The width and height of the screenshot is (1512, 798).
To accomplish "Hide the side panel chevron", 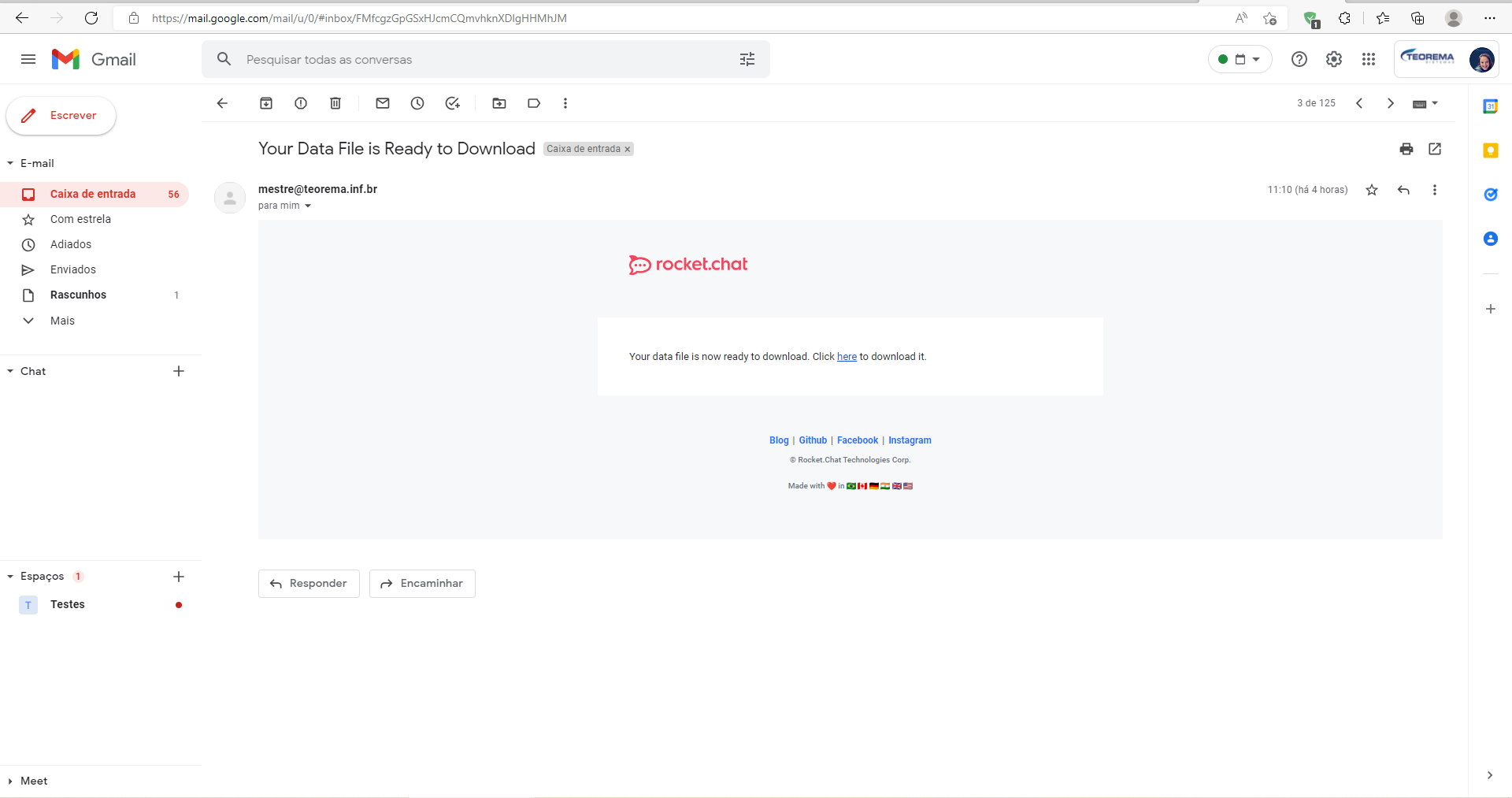I will tap(1490, 775).
